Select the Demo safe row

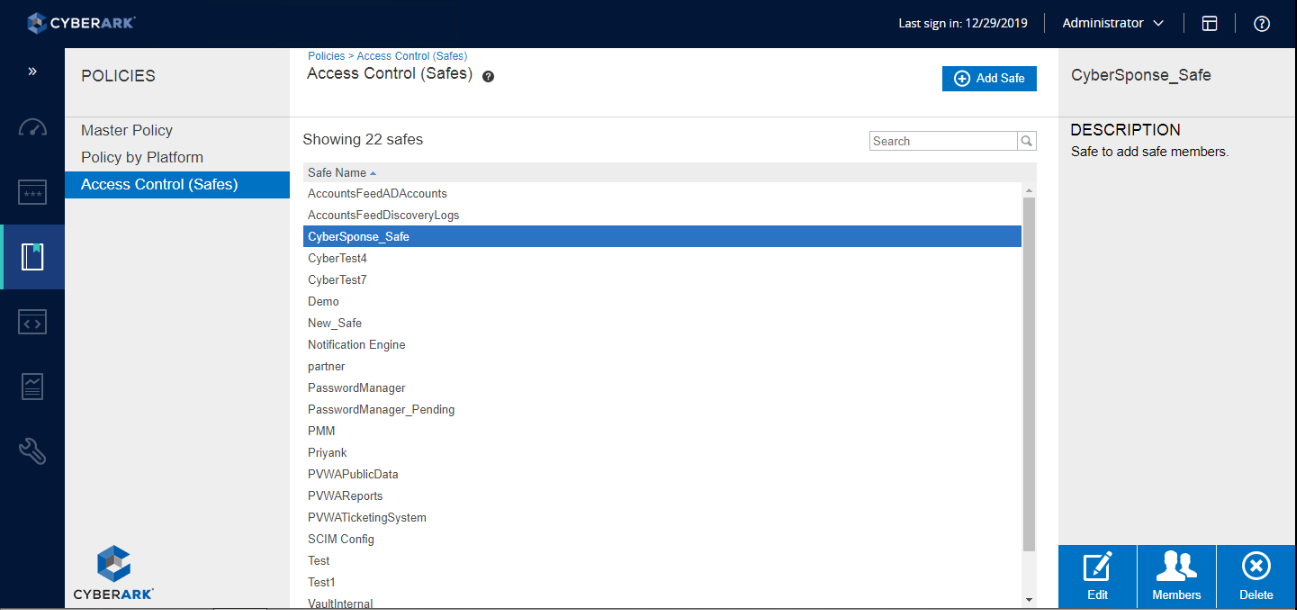tap(662, 301)
